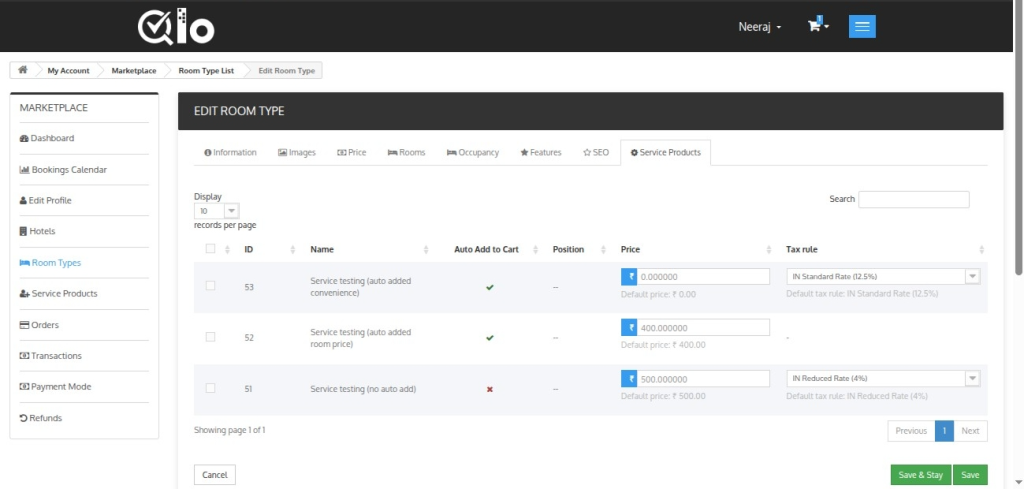Sort by Name column arrows
The height and width of the screenshot is (489, 1024).
click(426, 250)
